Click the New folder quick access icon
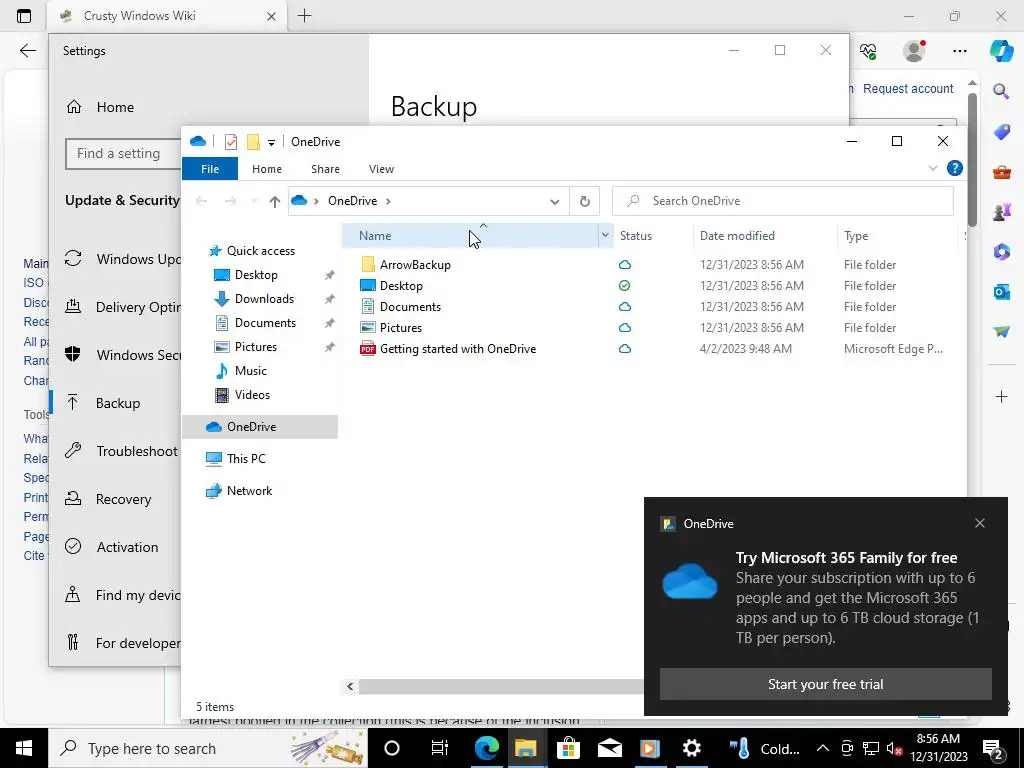 253,142
